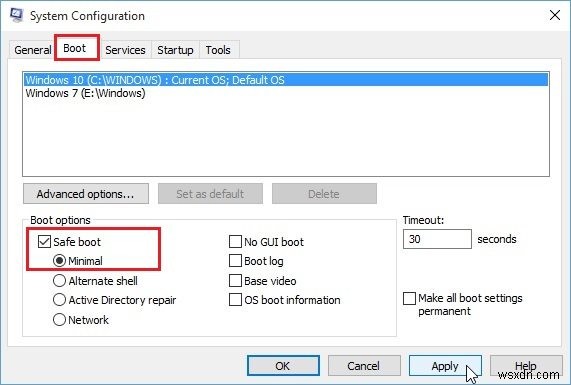Apply the boot settings

point(445,366)
